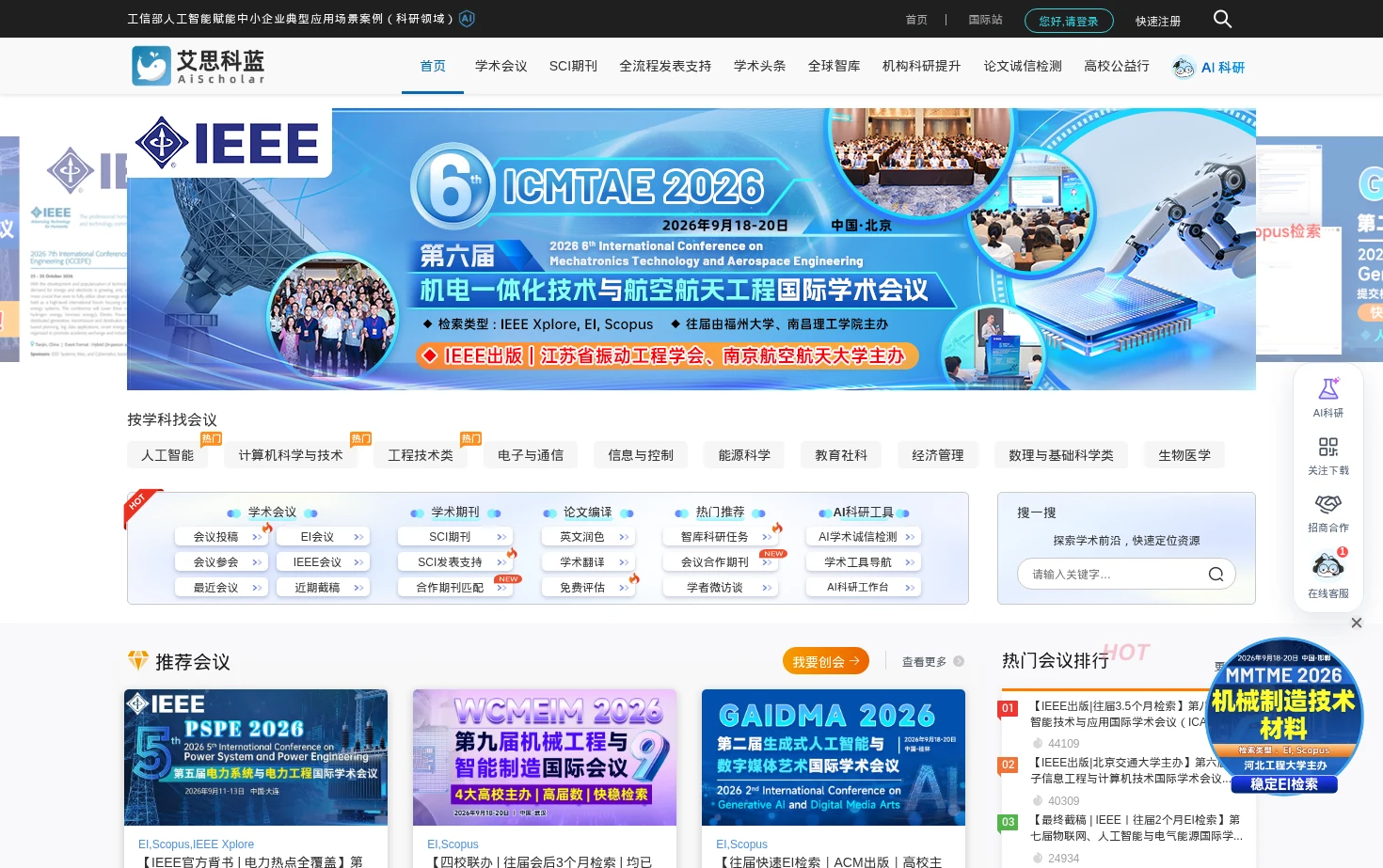
Task: Click the orange 我要创会 button
Action: point(826,661)
